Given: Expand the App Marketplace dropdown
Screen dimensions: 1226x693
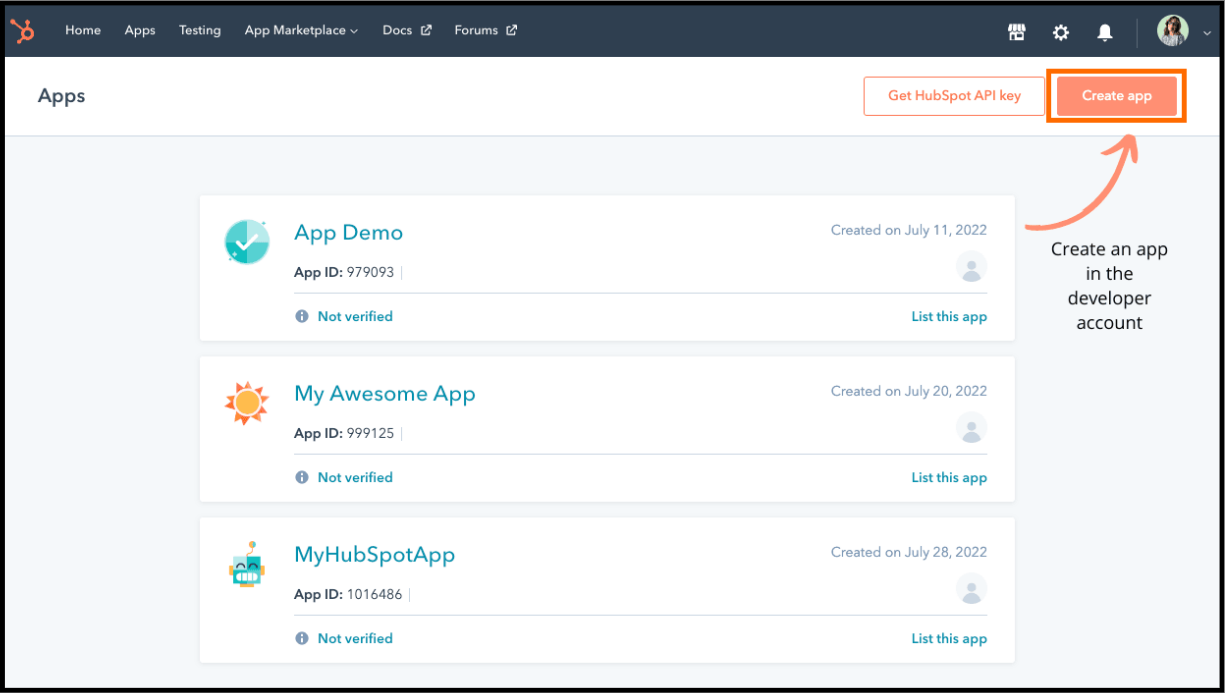Looking at the screenshot, I should (x=355, y=30).
